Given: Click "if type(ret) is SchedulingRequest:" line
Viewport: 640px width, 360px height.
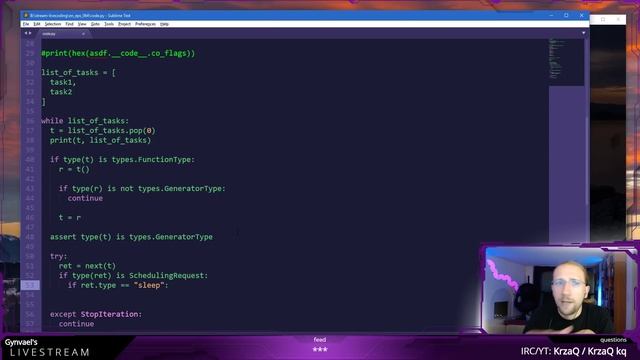Looking at the screenshot, I should pyautogui.click(x=133, y=276).
